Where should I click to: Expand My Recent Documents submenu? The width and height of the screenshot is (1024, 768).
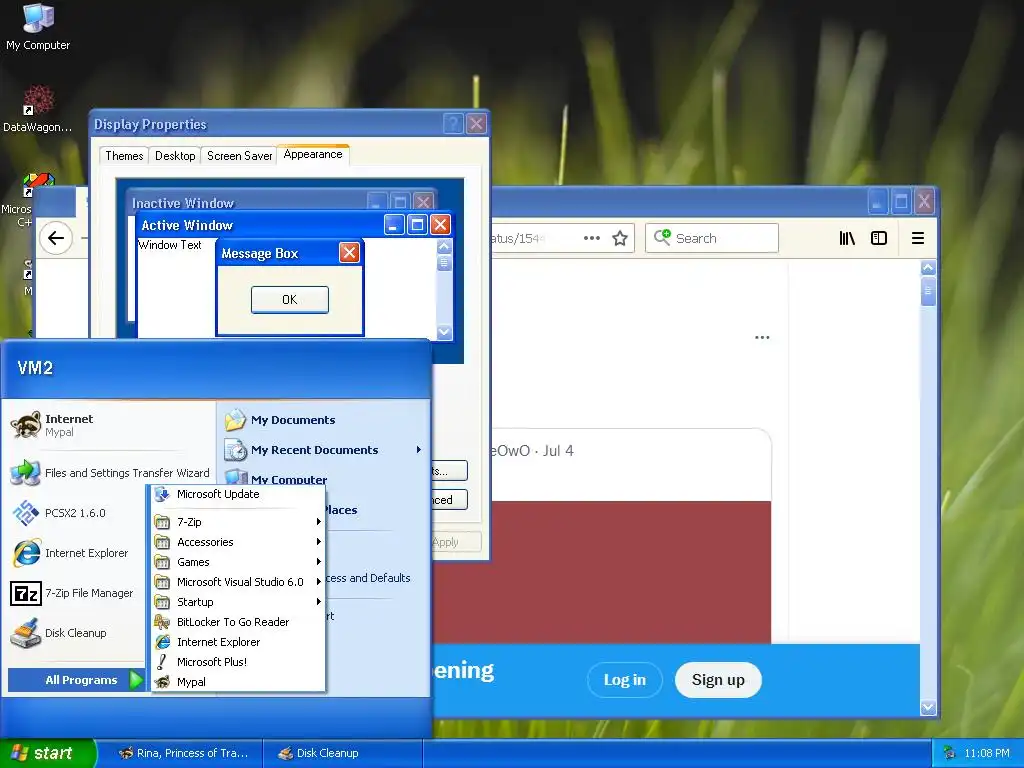323,450
